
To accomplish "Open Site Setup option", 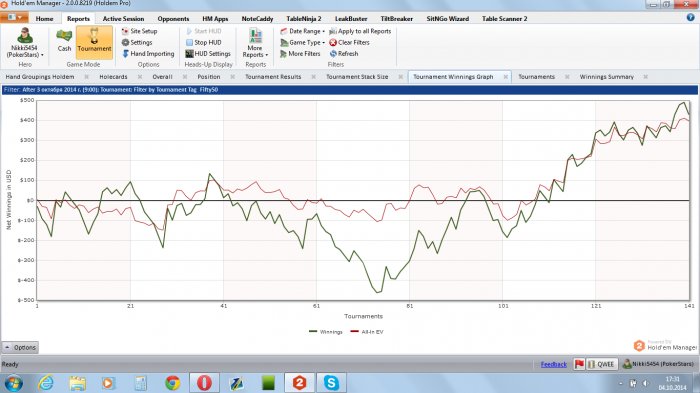I will click(x=139, y=31).
